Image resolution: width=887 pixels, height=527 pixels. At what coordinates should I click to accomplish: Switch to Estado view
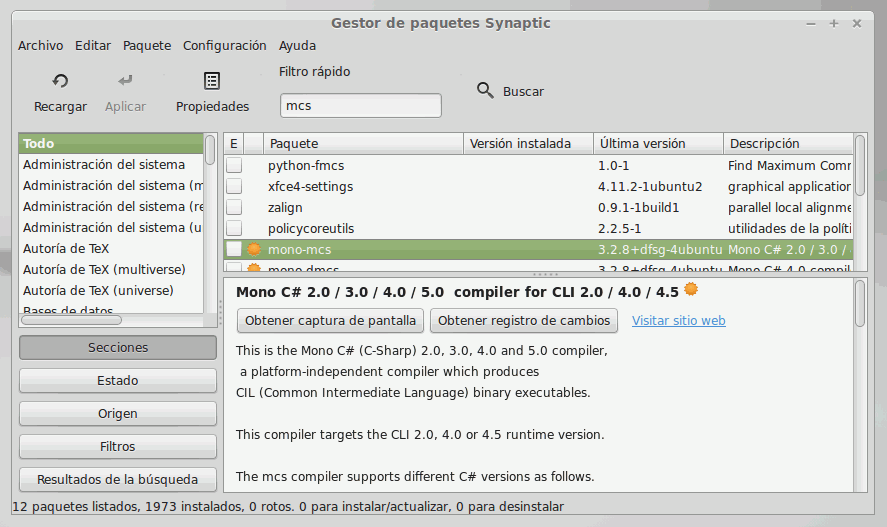tap(118, 381)
